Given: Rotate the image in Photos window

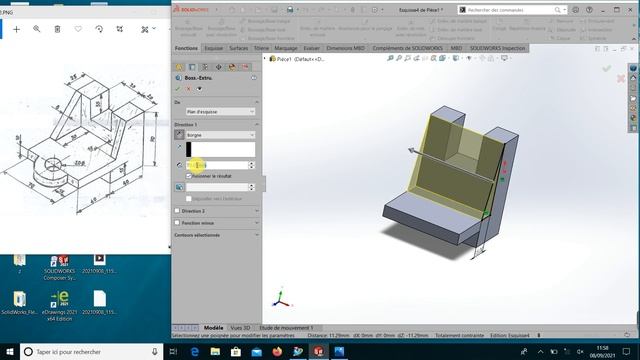Looking at the screenshot, I should [99, 29].
